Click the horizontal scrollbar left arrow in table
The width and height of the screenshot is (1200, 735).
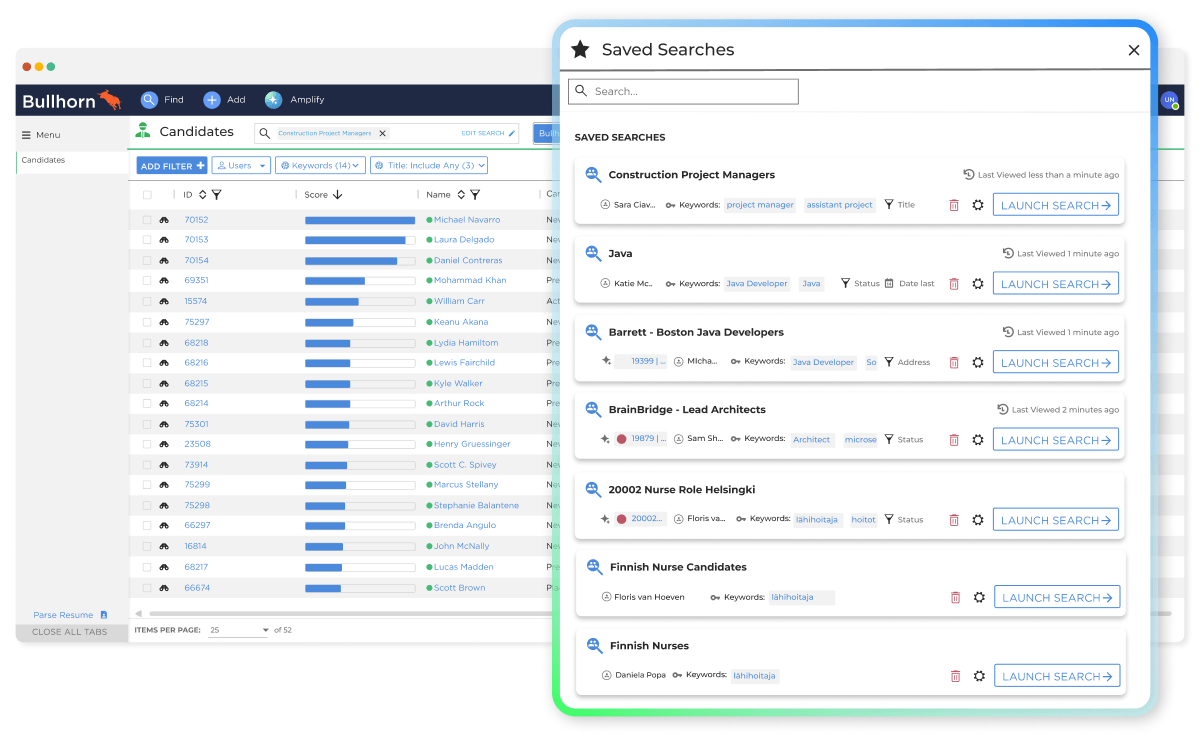138,613
